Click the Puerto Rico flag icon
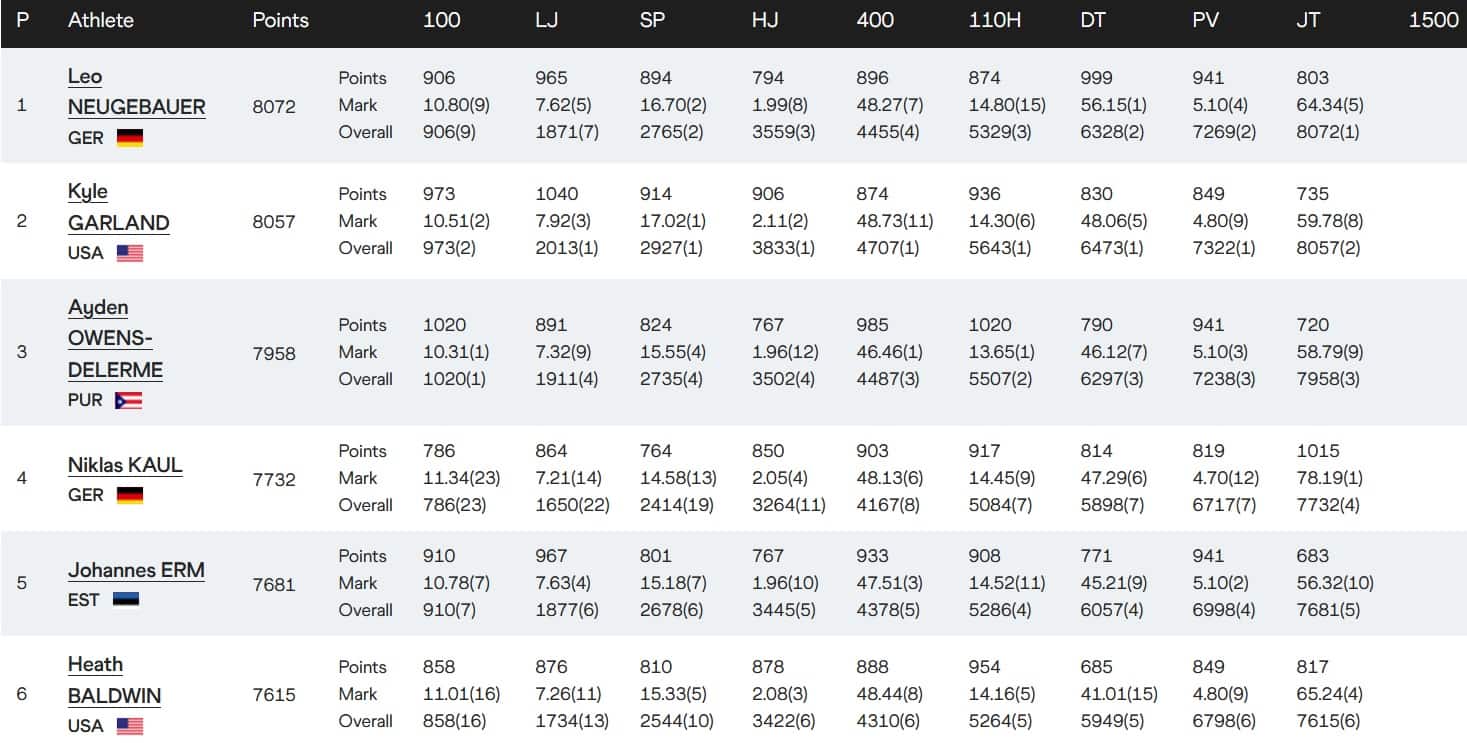 pyautogui.click(x=129, y=400)
